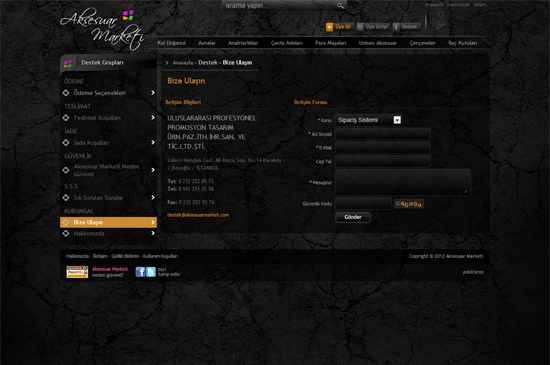Image resolution: width=550 pixels, height=365 pixels.
Task: Click the search magnifier icon
Action: [340, 6]
